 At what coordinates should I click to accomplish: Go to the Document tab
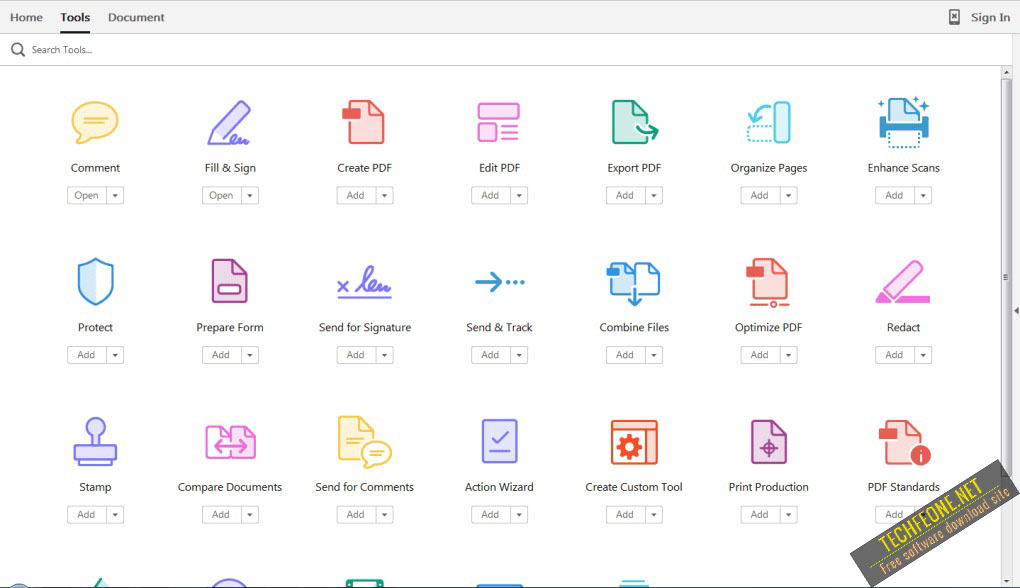pyautogui.click(x=136, y=17)
